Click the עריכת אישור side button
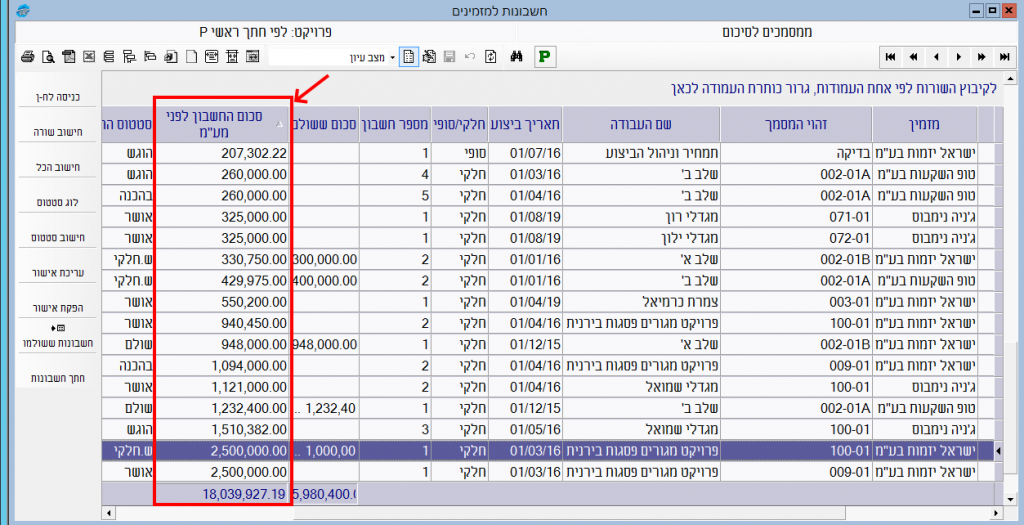This screenshot has width=1024, height=525. click(x=58, y=273)
